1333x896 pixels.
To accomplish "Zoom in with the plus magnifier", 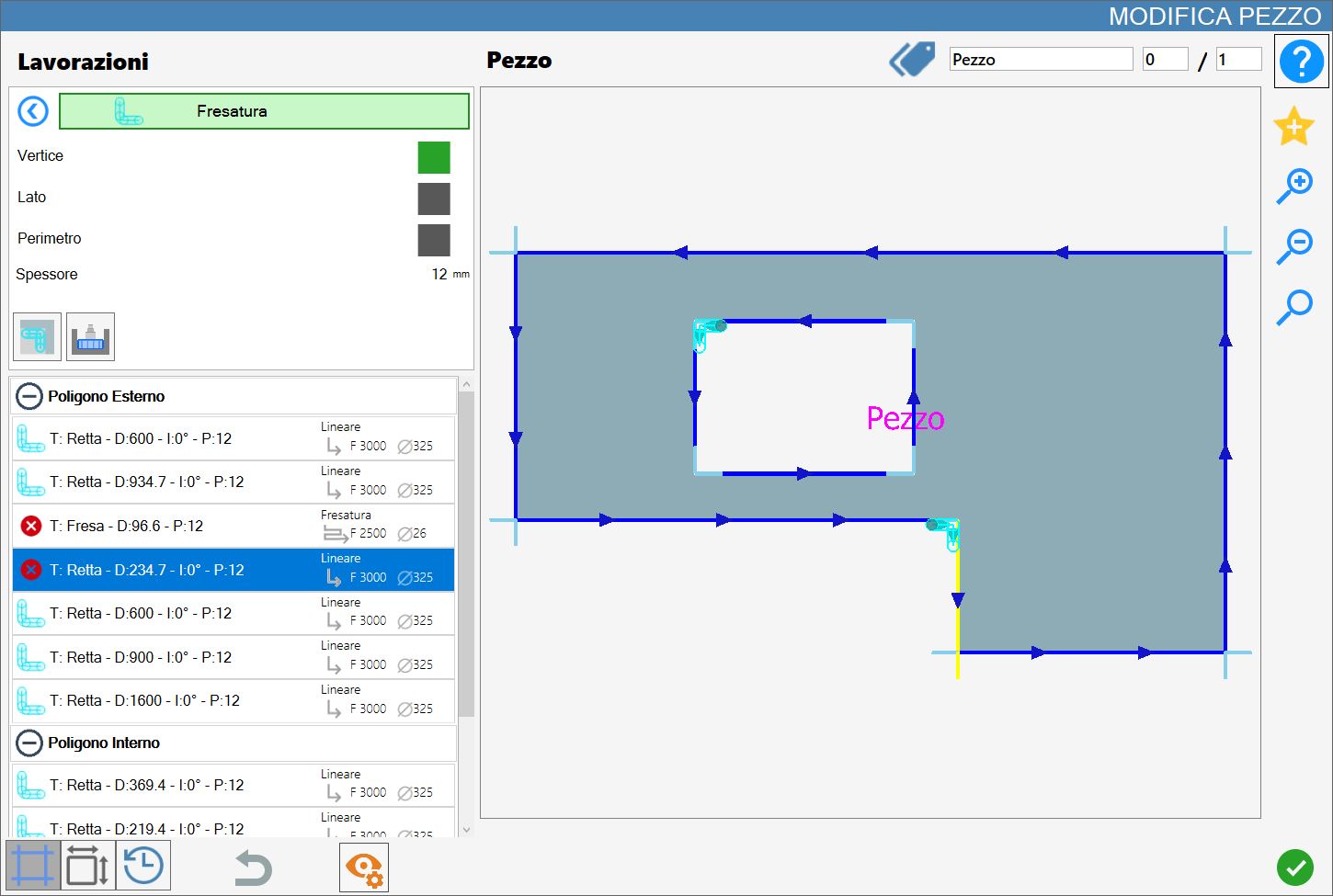I will pyautogui.click(x=1294, y=186).
